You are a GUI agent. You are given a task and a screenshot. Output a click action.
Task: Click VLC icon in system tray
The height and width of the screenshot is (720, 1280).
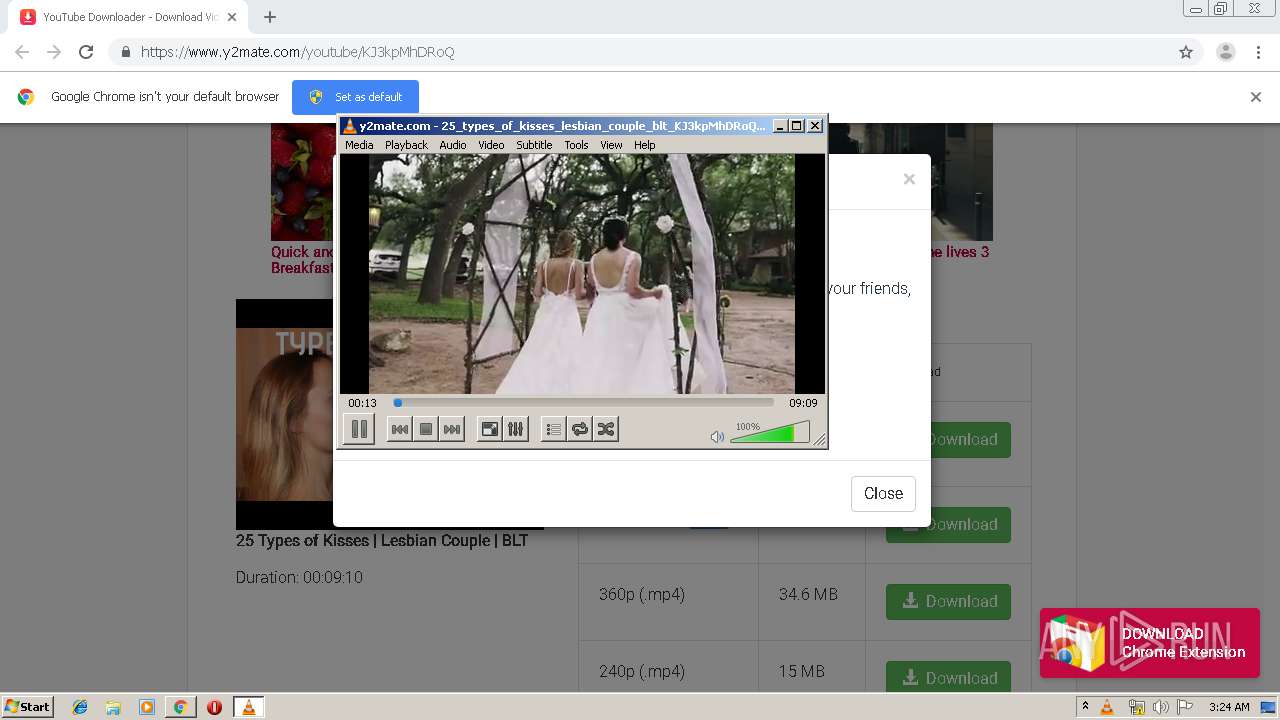[1107, 707]
